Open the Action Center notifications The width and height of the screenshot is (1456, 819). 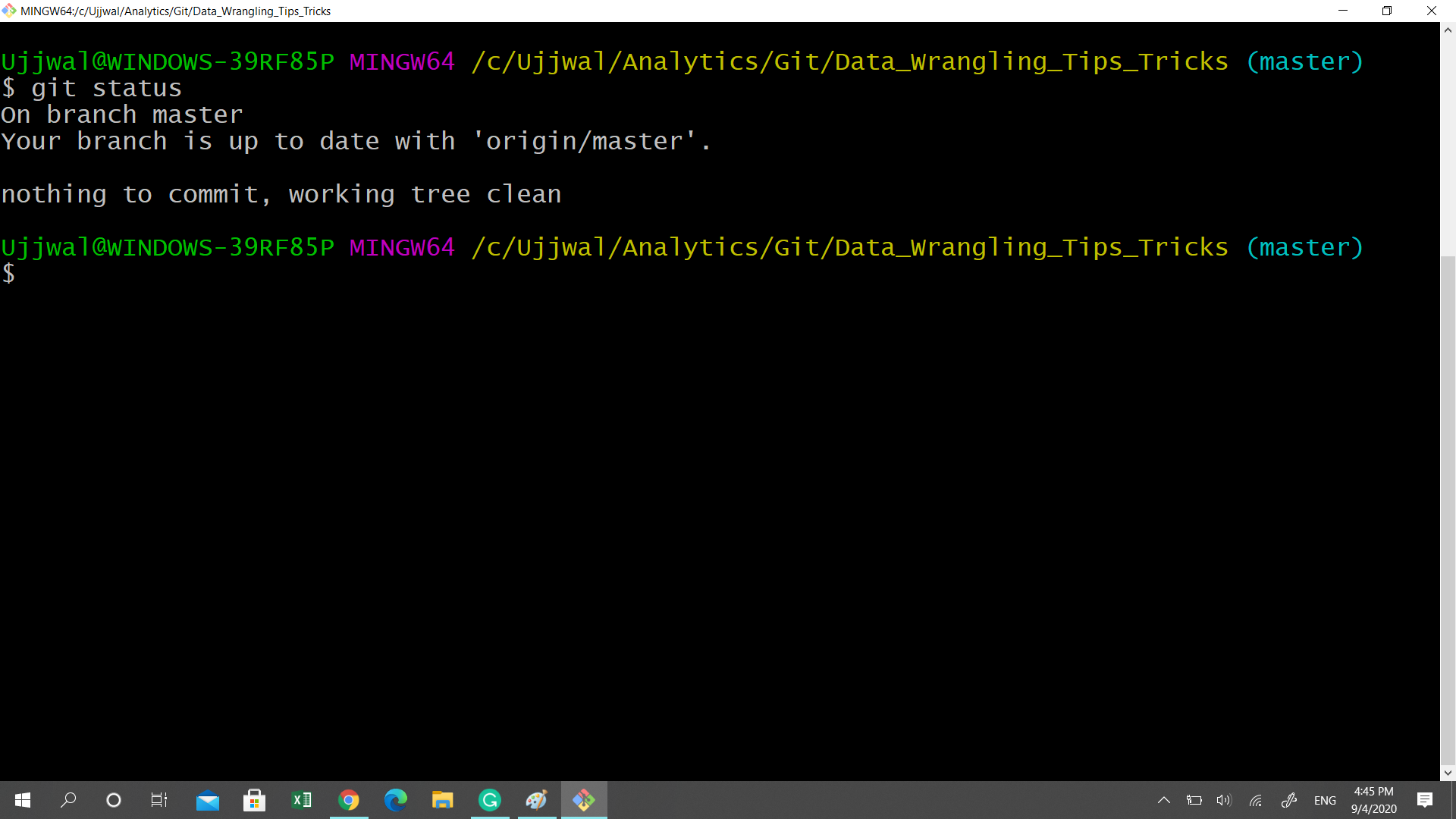(1425, 800)
